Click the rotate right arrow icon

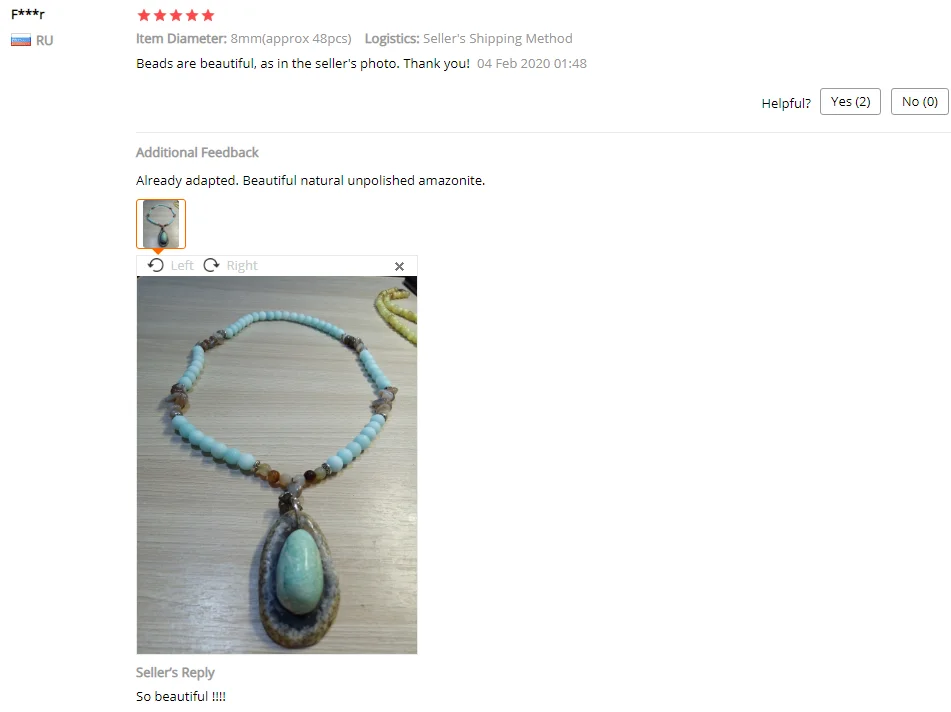[211, 265]
